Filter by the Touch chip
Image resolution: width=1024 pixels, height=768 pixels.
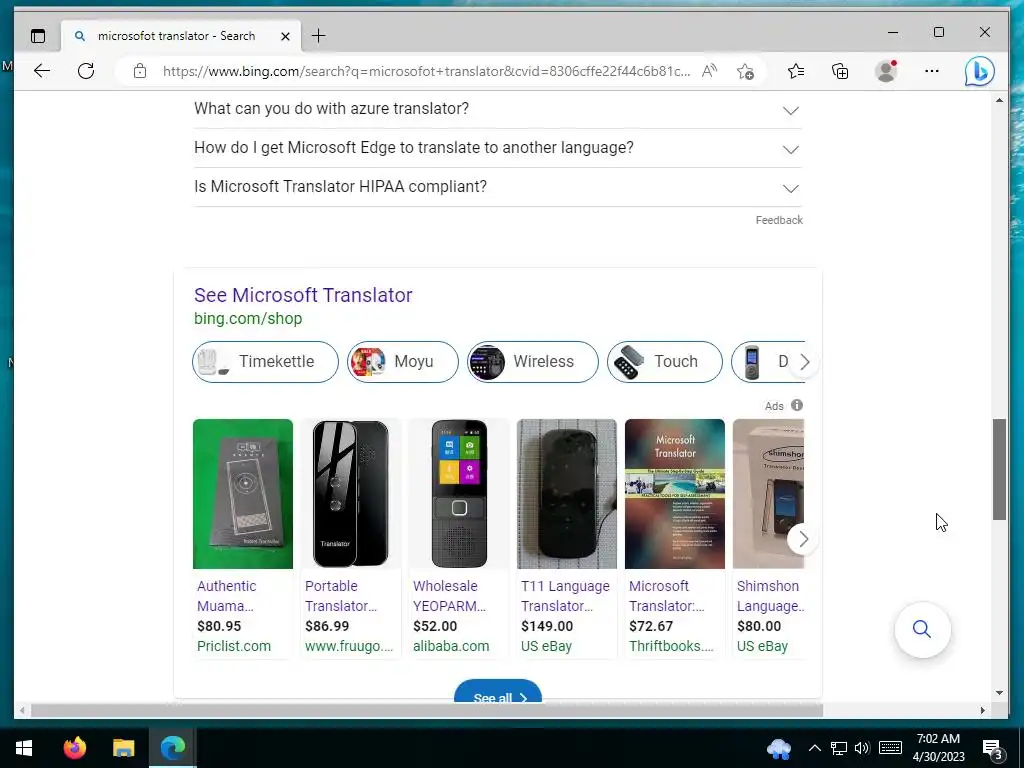(664, 362)
